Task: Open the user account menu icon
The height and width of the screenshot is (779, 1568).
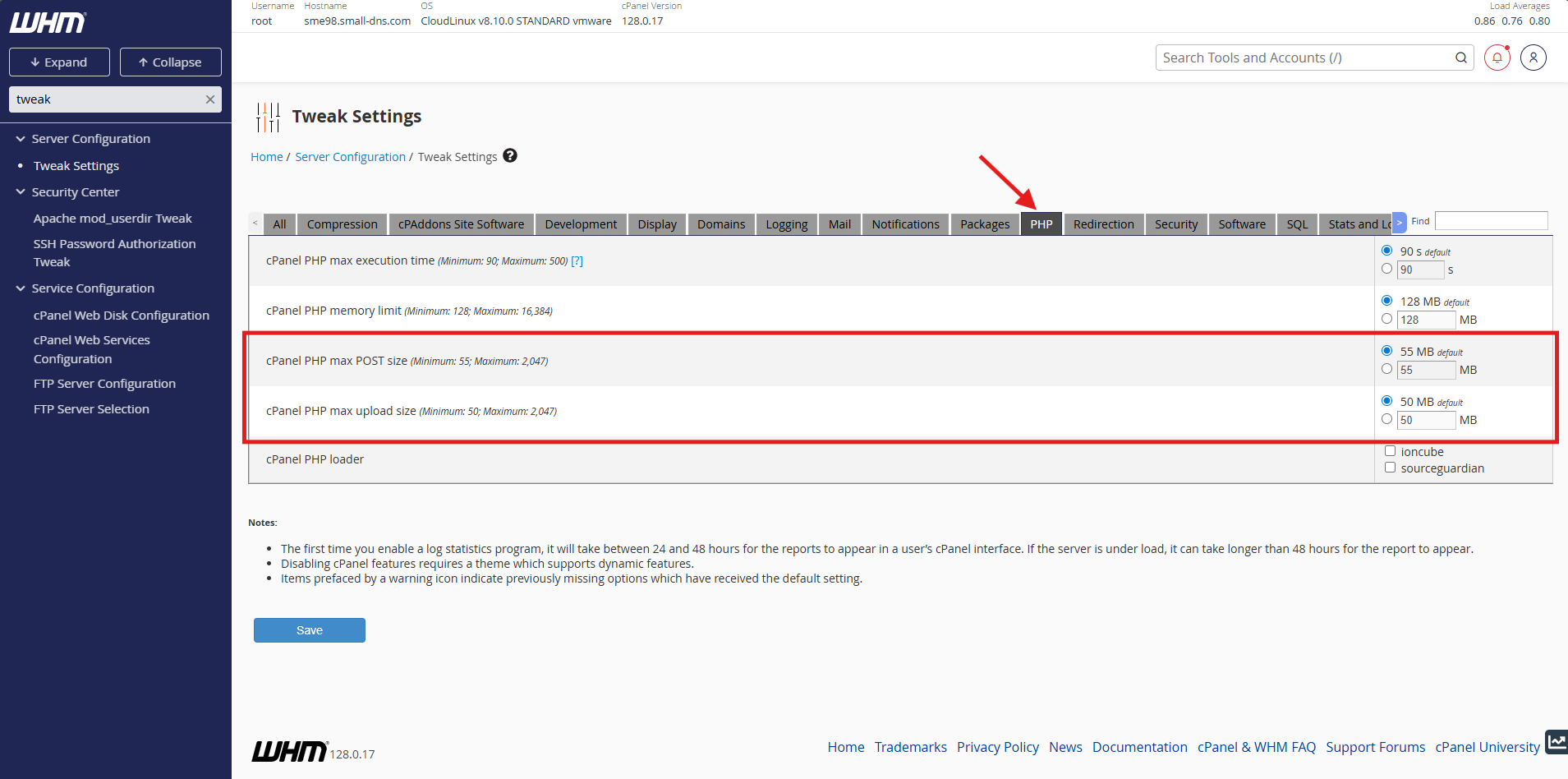Action: point(1534,58)
